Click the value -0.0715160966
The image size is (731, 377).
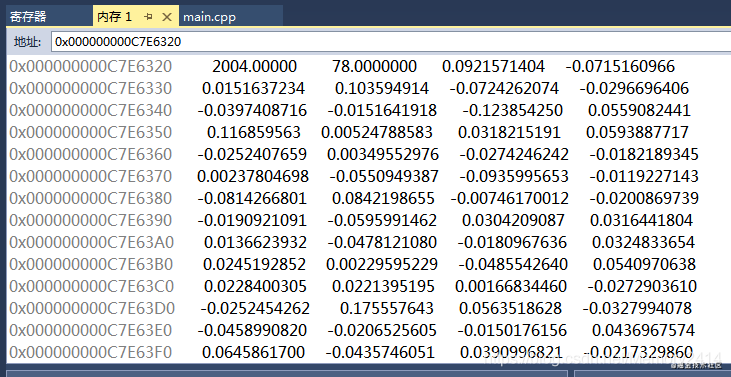point(620,66)
